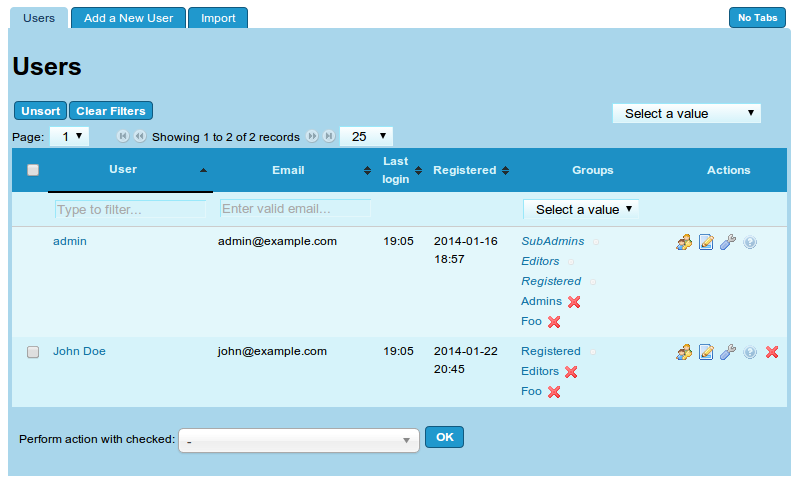This screenshot has width=797, height=486.
Task: Click the edit icon in admin's row
Action: [706, 242]
